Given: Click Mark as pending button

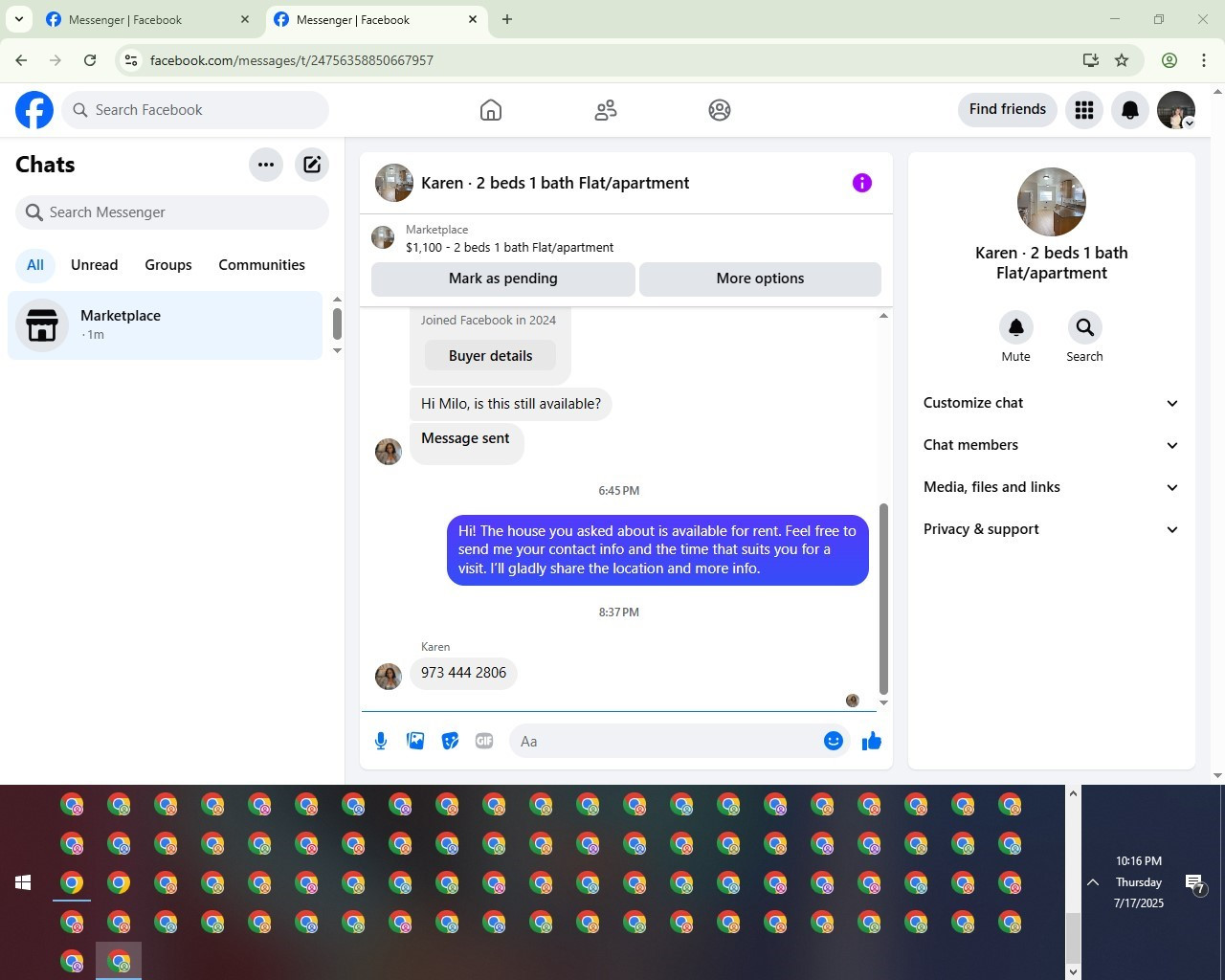Looking at the screenshot, I should [x=503, y=278].
